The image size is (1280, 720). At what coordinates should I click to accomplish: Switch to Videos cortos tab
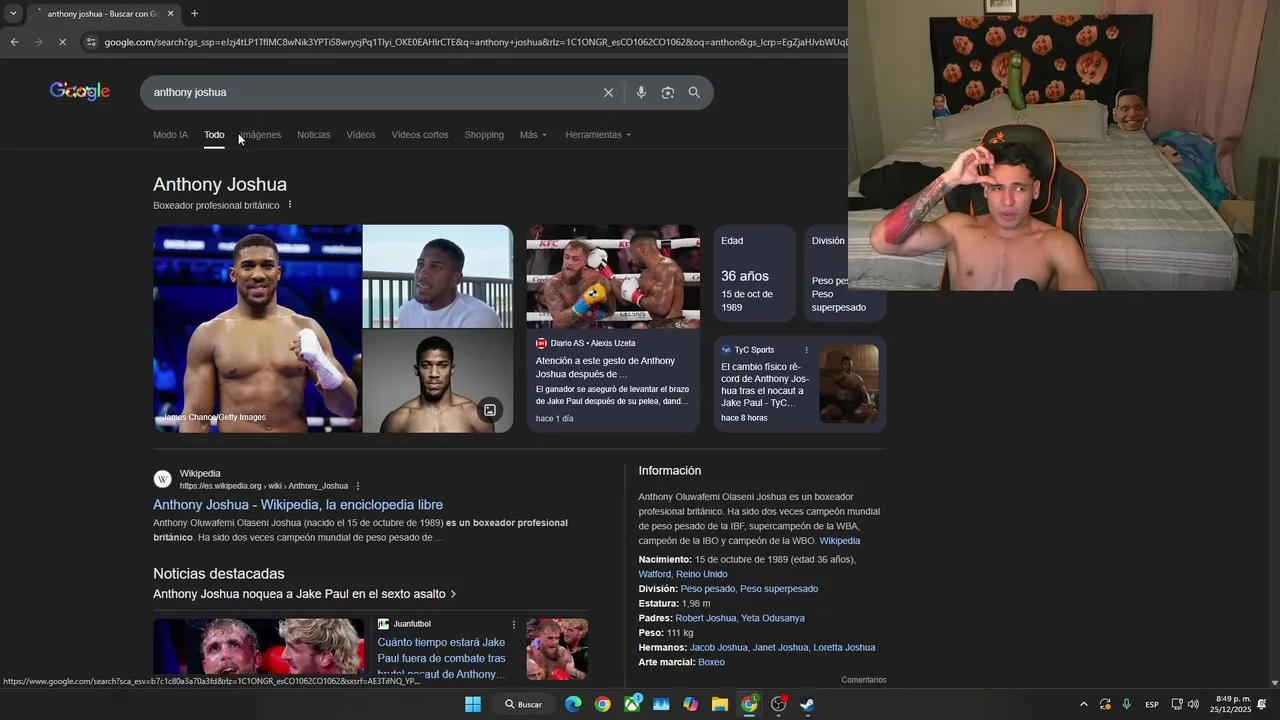coord(420,135)
